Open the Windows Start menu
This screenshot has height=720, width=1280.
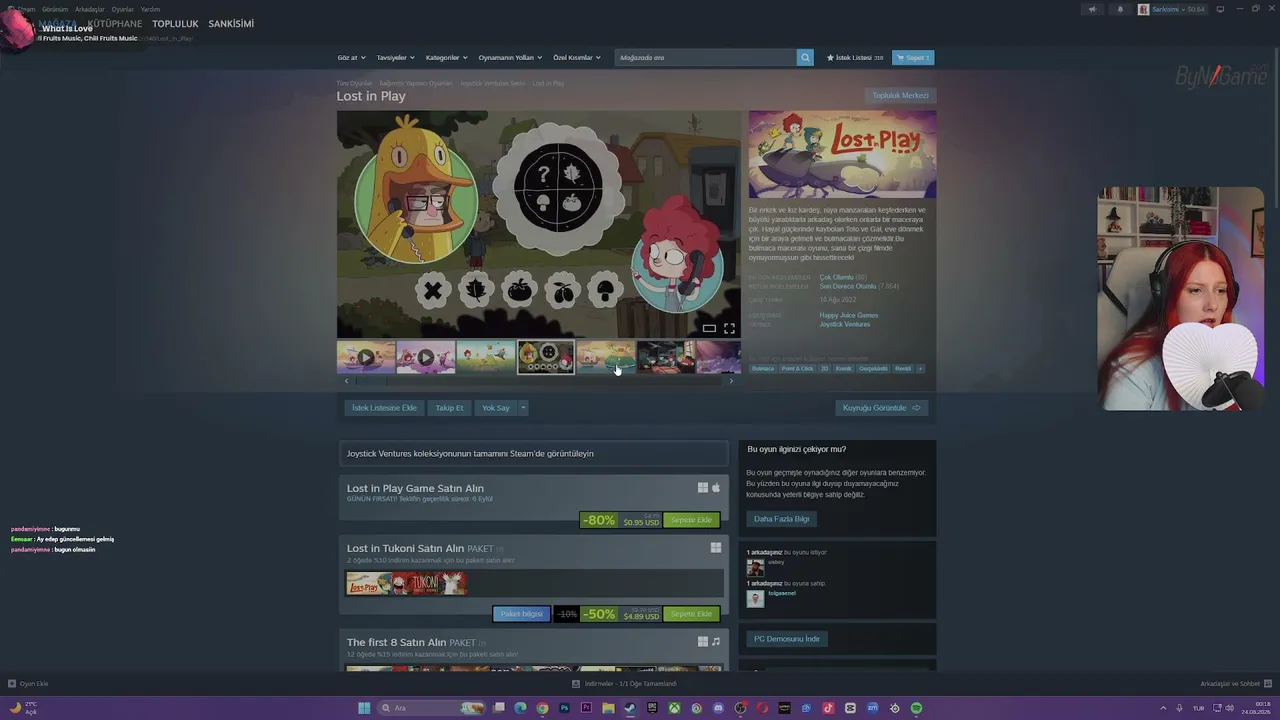tap(364, 708)
